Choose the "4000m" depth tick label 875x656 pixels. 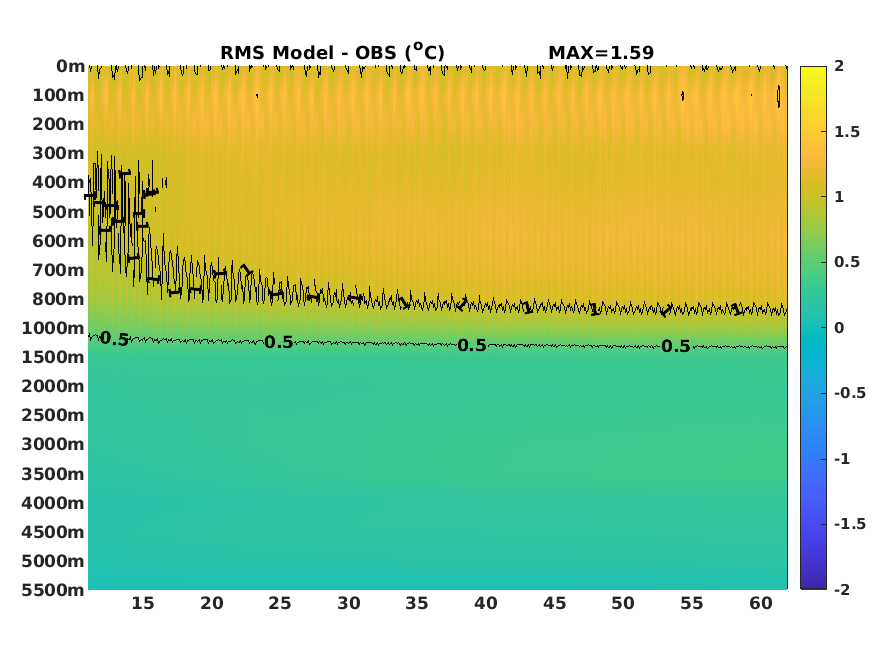point(53,503)
